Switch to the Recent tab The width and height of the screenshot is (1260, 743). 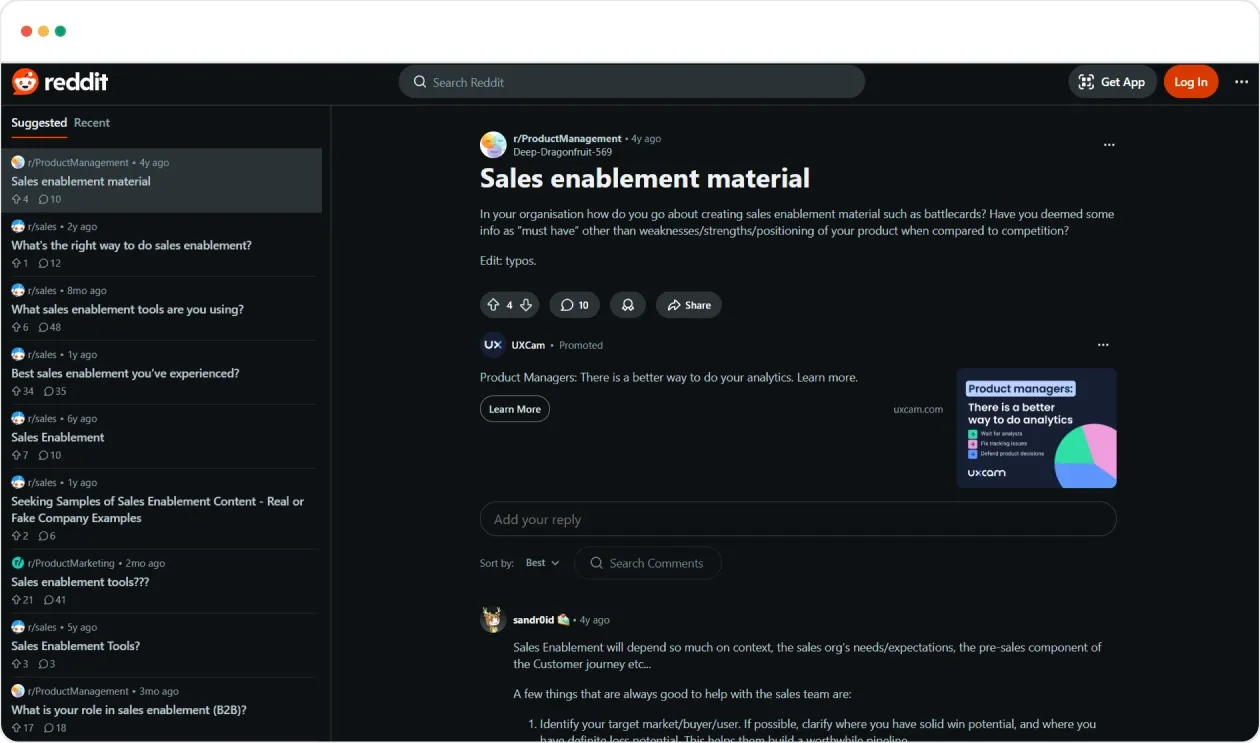[x=92, y=122]
